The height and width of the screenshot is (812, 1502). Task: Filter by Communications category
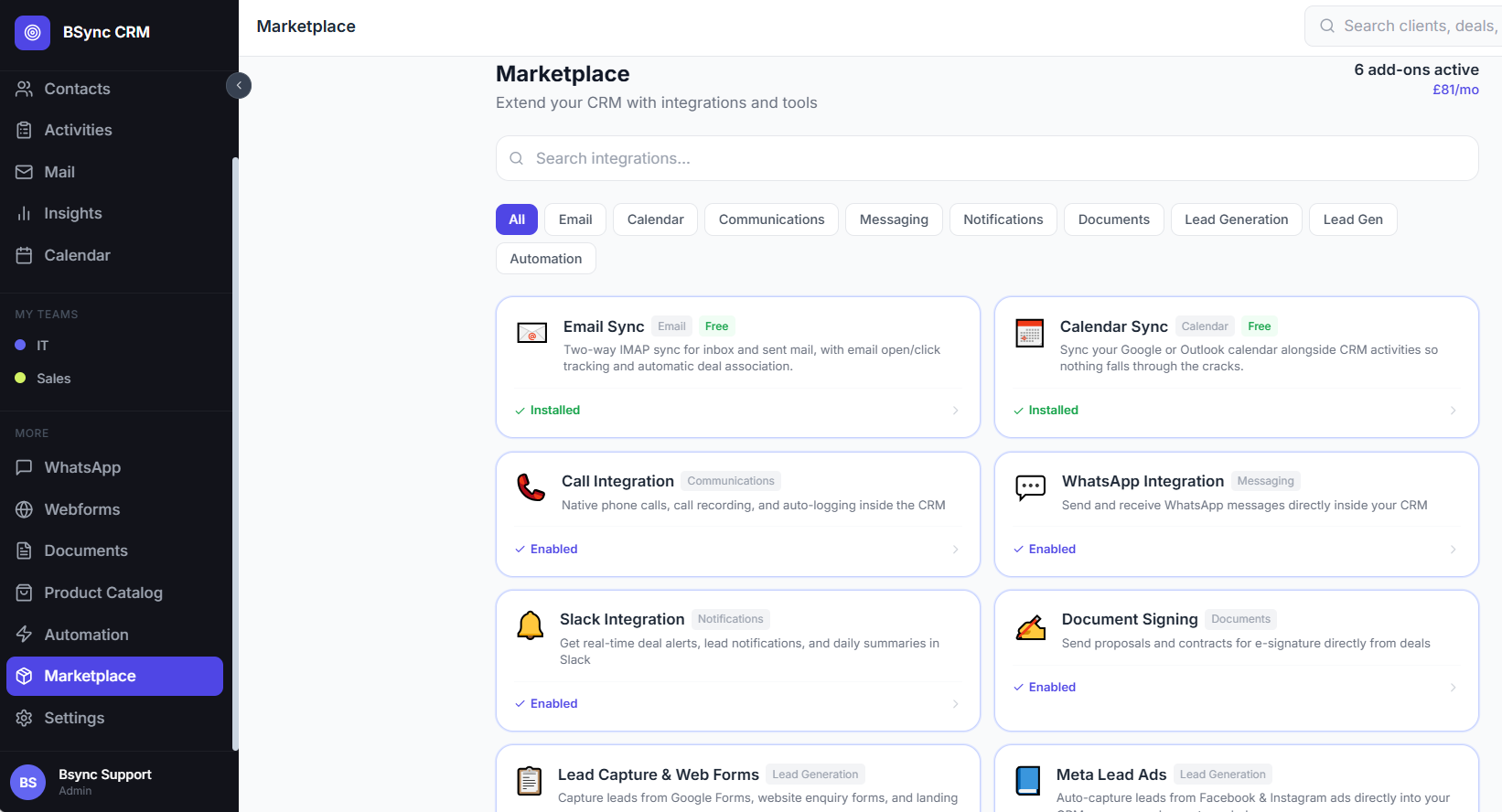pos(771,219)
